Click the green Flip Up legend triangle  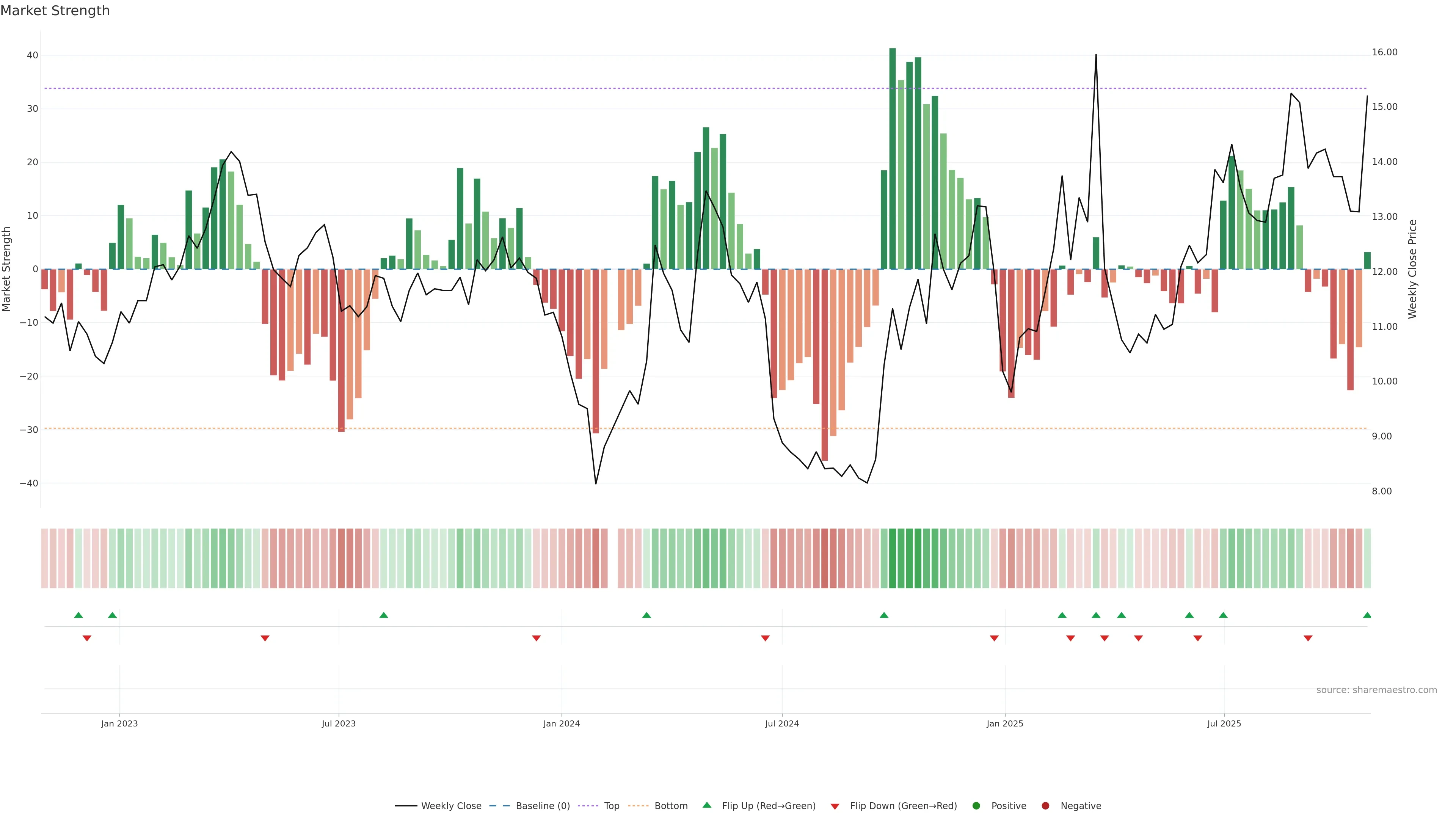click(x=706, y=805)
